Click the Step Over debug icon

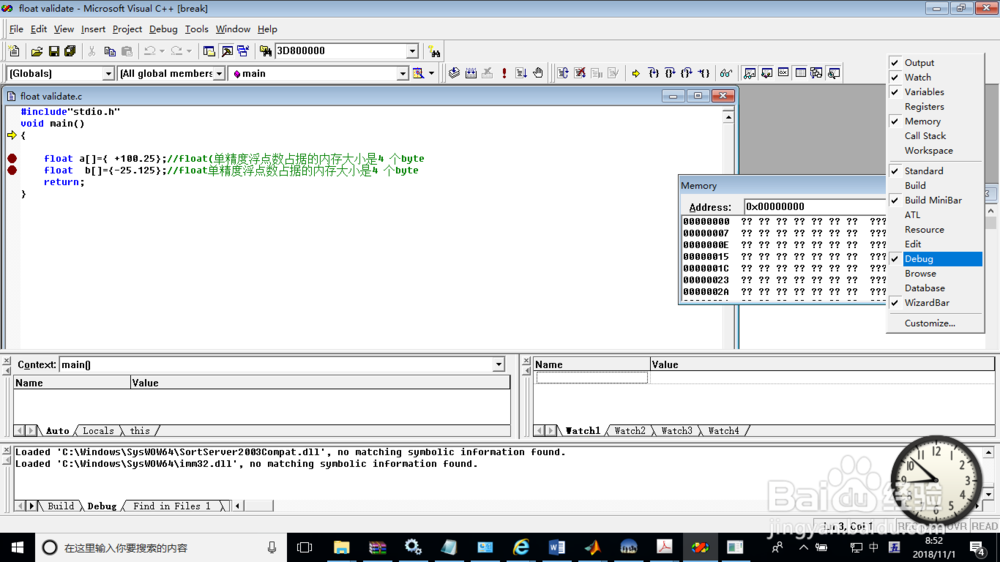coord(670,73)
